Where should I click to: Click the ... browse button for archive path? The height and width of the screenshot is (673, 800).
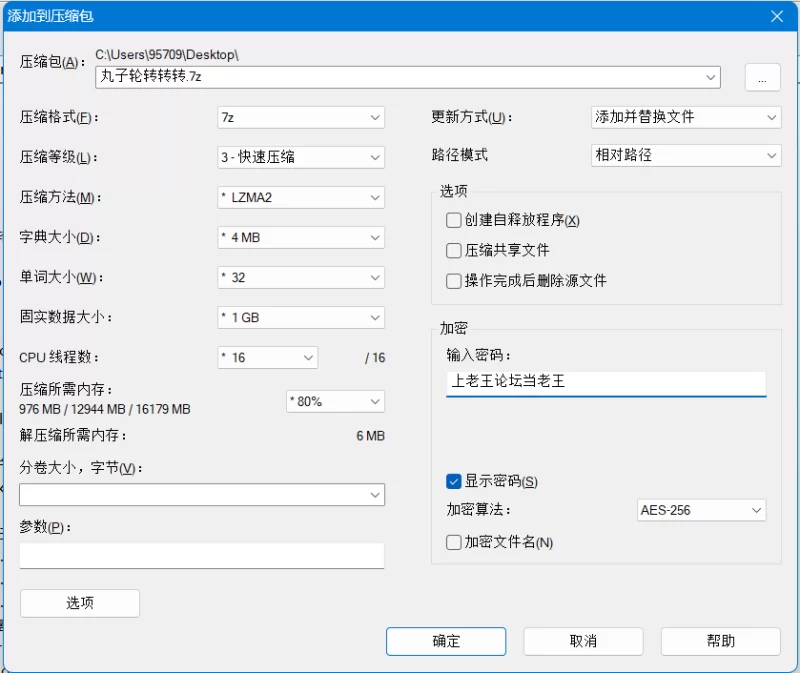(762, 77)
